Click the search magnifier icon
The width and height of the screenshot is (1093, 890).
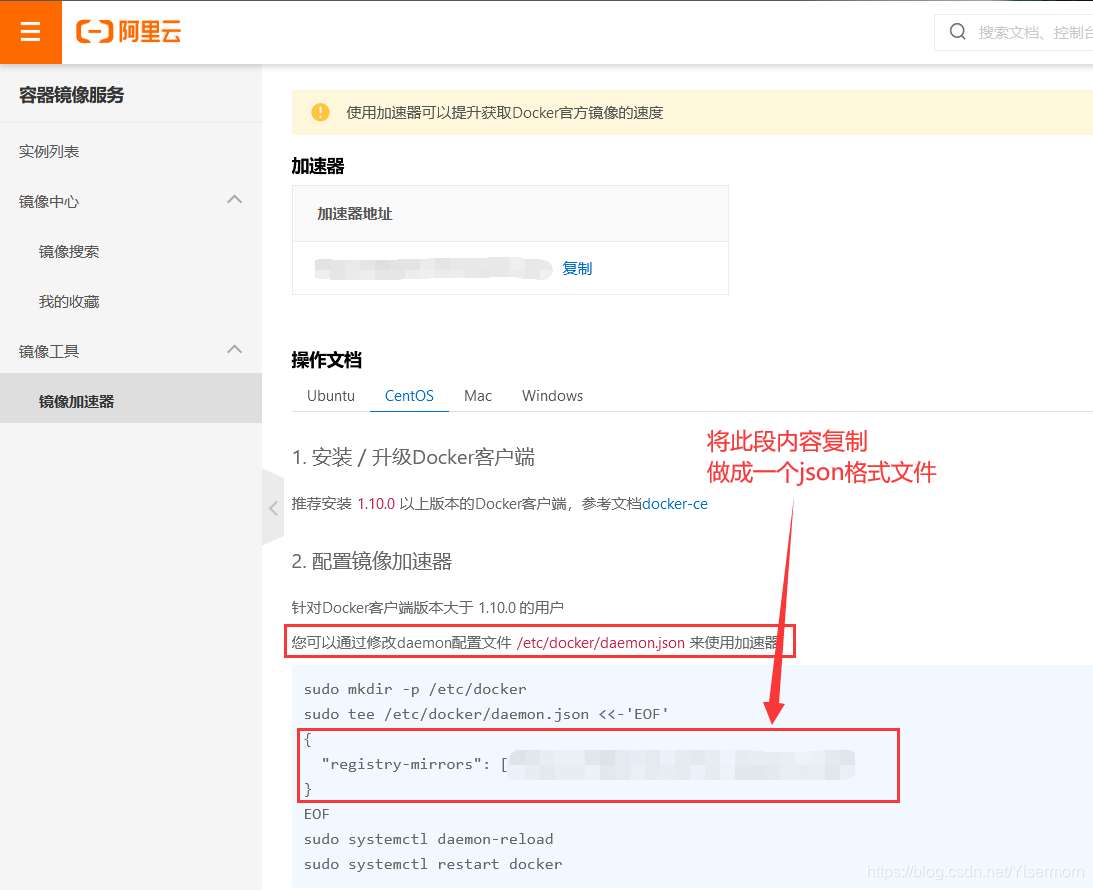click(x=958, y=32)
